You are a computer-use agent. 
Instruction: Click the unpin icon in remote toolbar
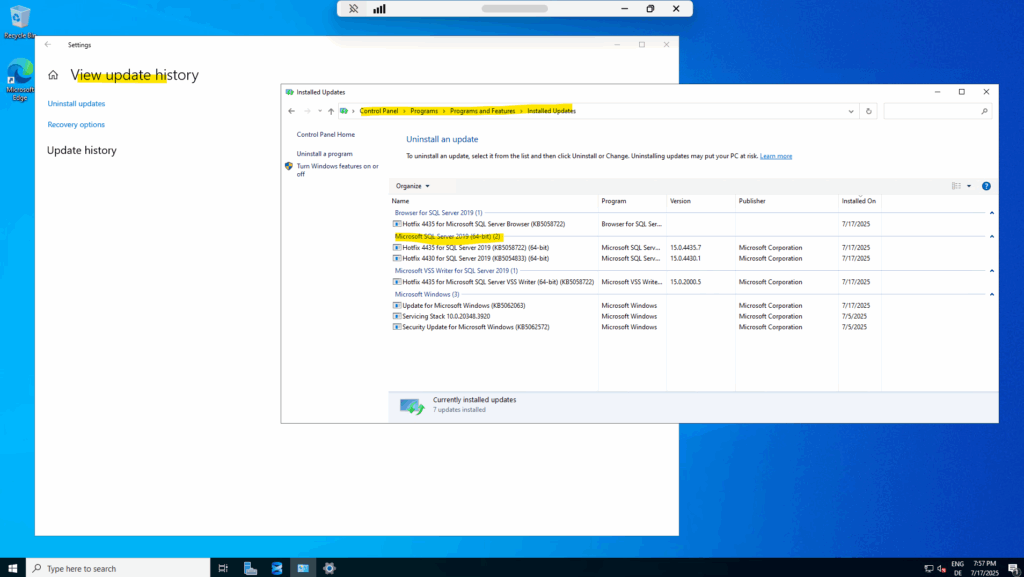[353, 8]
